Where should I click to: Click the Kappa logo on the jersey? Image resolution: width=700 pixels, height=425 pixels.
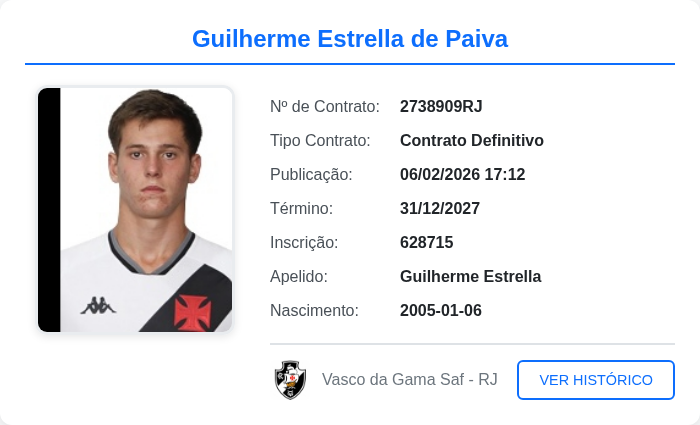98,305
